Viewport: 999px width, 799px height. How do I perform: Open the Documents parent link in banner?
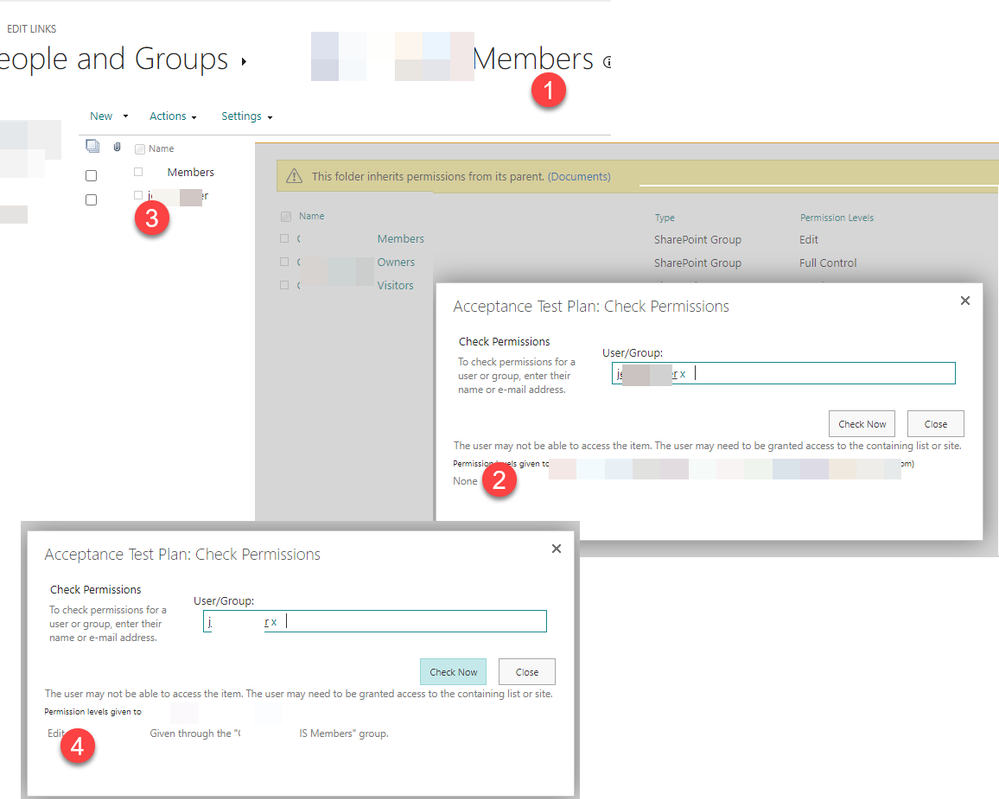pyautogui.click(x=579, y=176)
